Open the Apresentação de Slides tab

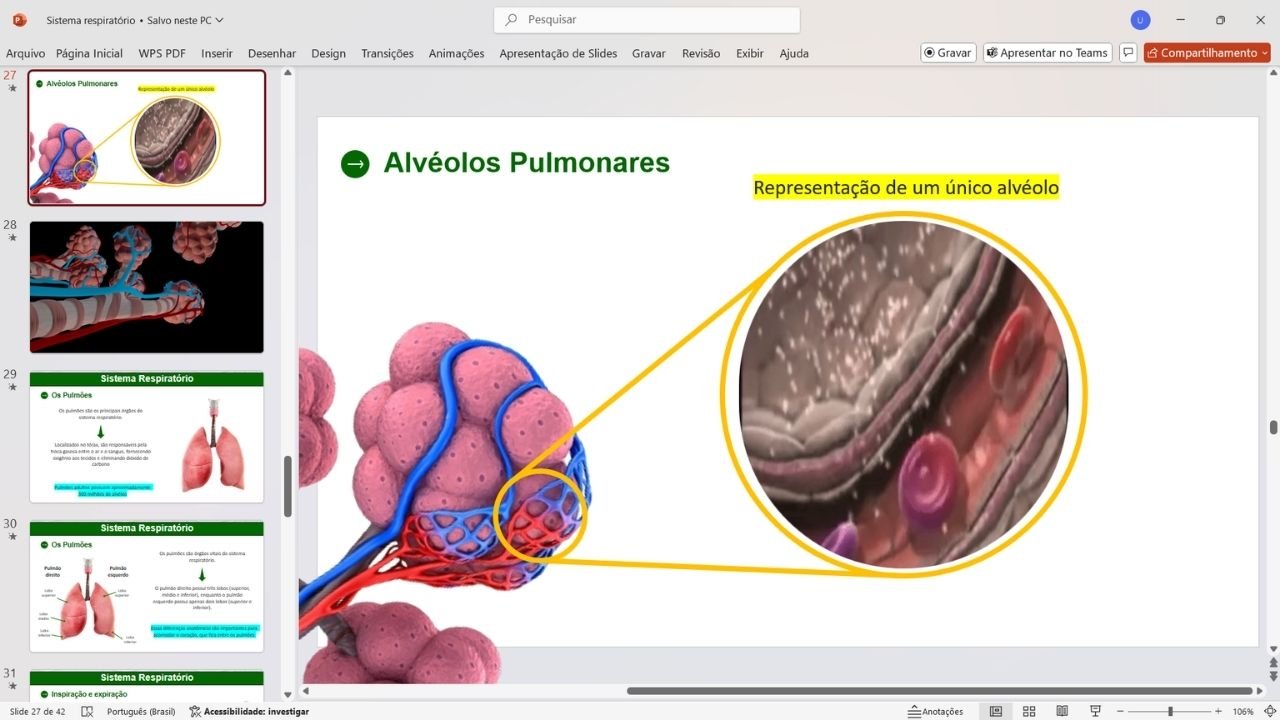coord(558,54)
